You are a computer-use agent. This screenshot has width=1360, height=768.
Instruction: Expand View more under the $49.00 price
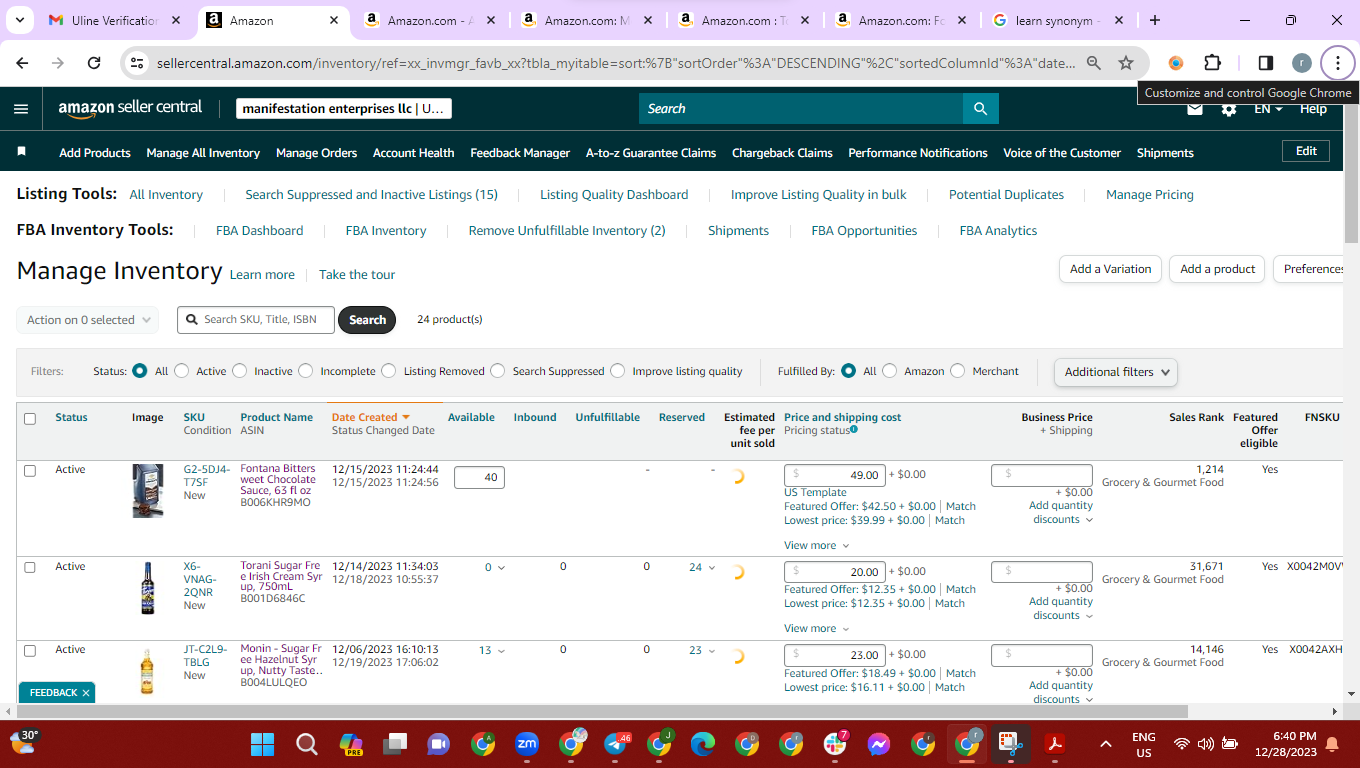coord(816,545)
